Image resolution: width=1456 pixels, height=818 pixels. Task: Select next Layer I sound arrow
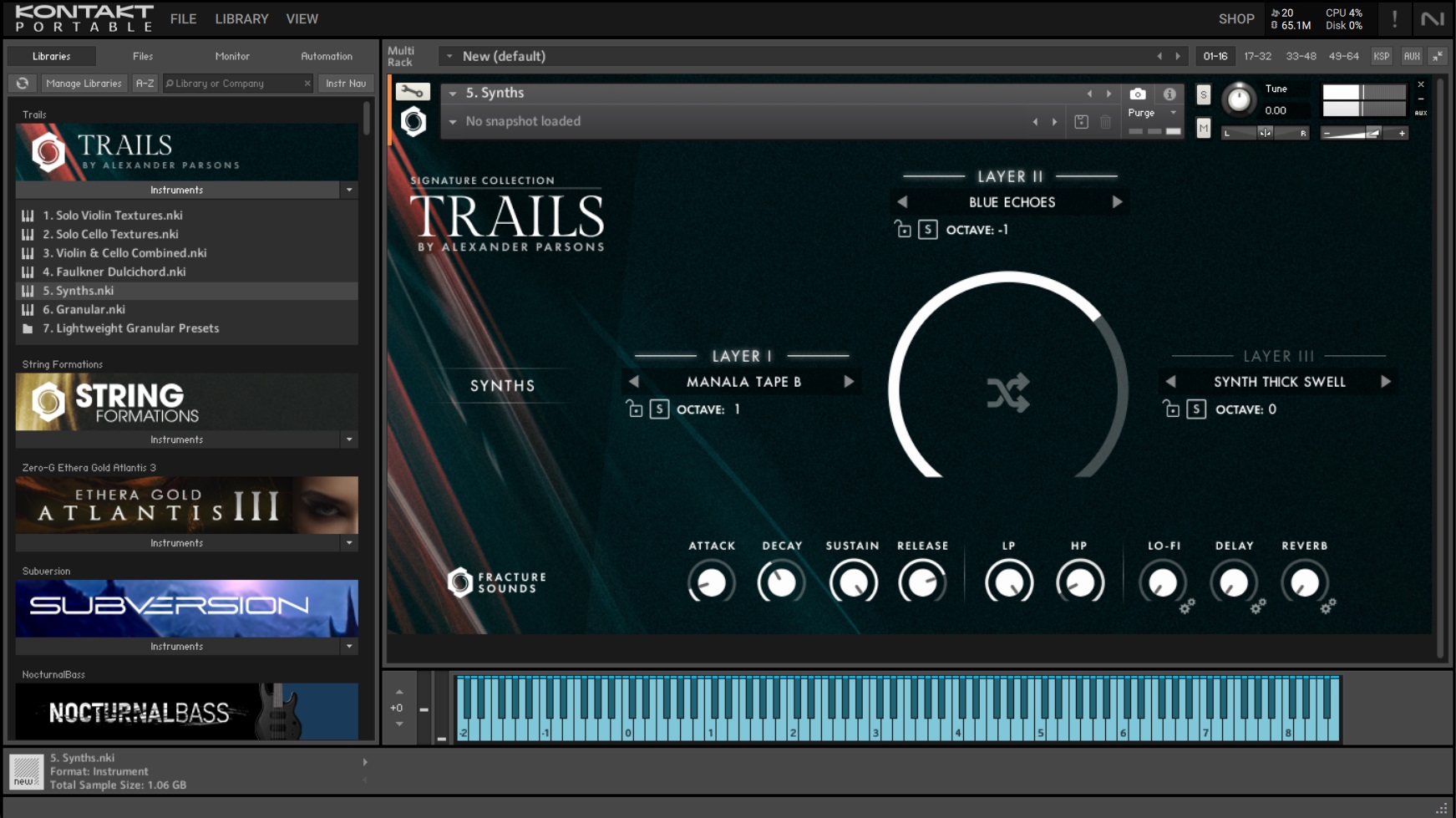[849, 382]
